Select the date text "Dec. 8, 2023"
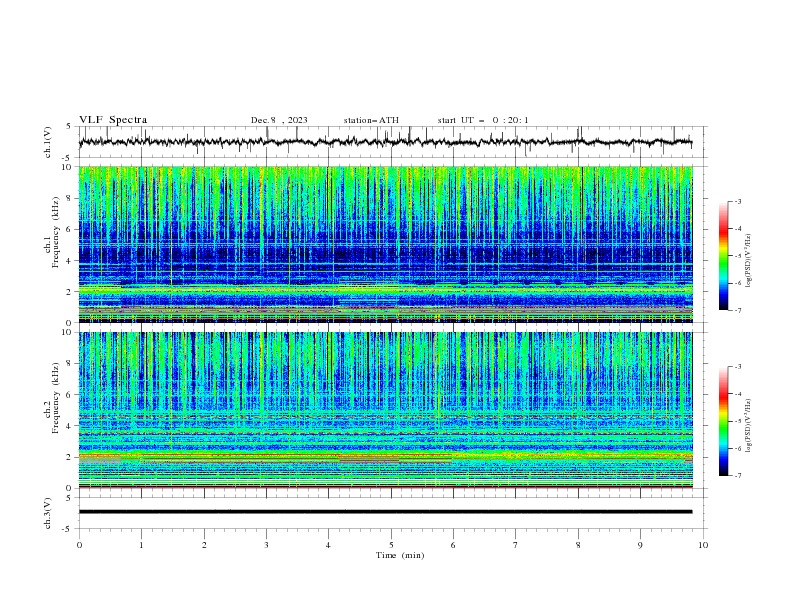 tap(279, 120)
